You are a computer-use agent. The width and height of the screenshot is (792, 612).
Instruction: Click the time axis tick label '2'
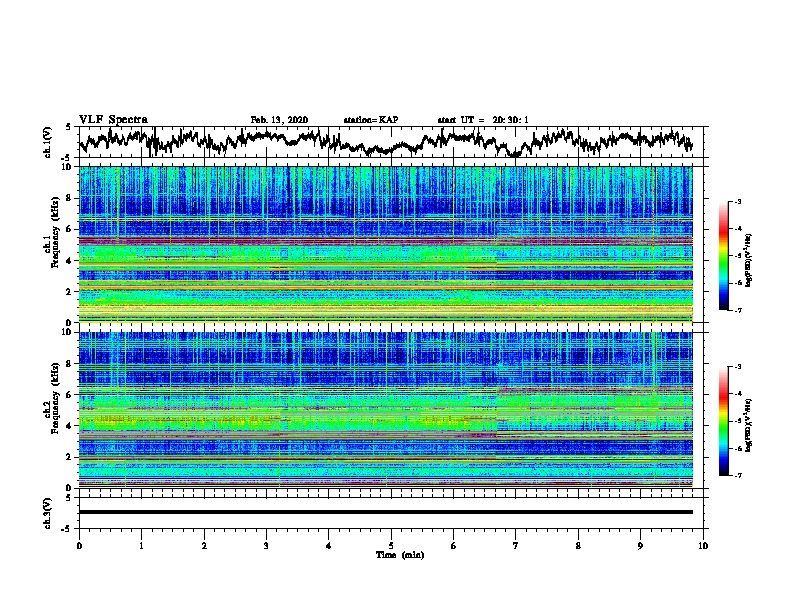(x=204, y=546)
